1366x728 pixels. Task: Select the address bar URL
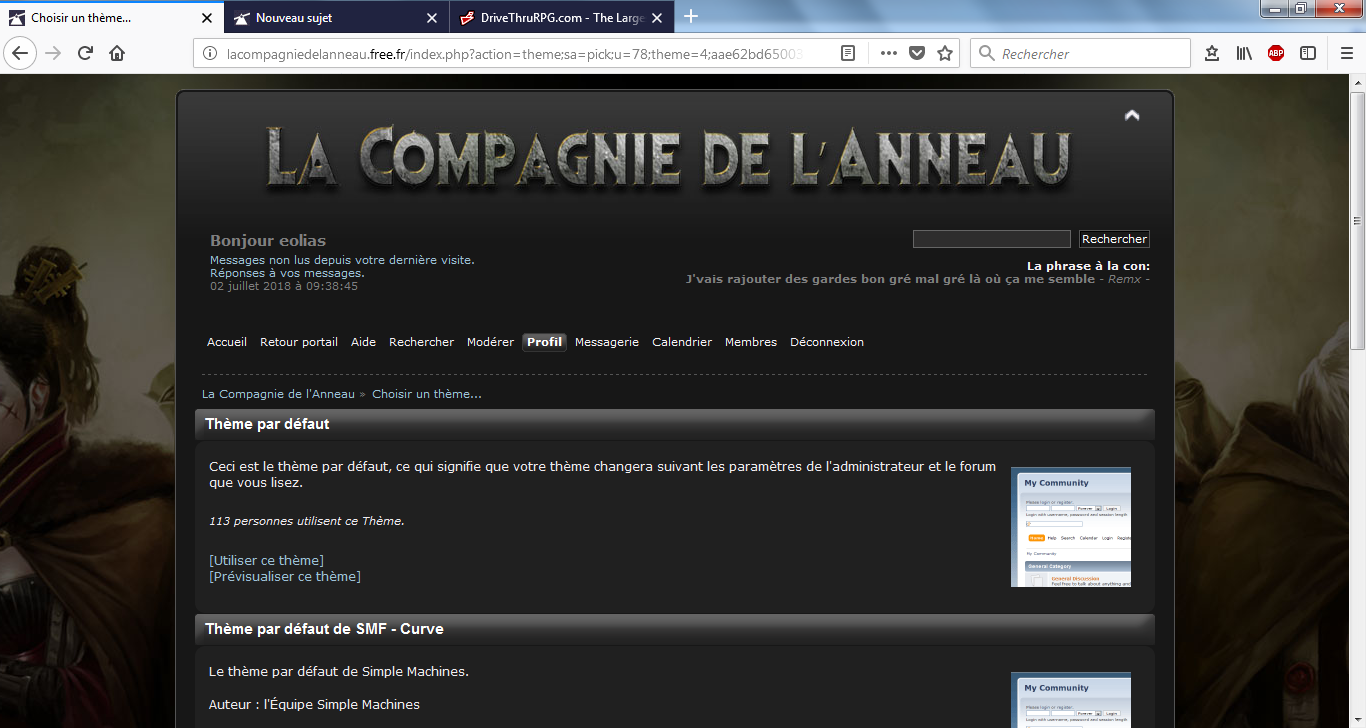tap(514, 54)
